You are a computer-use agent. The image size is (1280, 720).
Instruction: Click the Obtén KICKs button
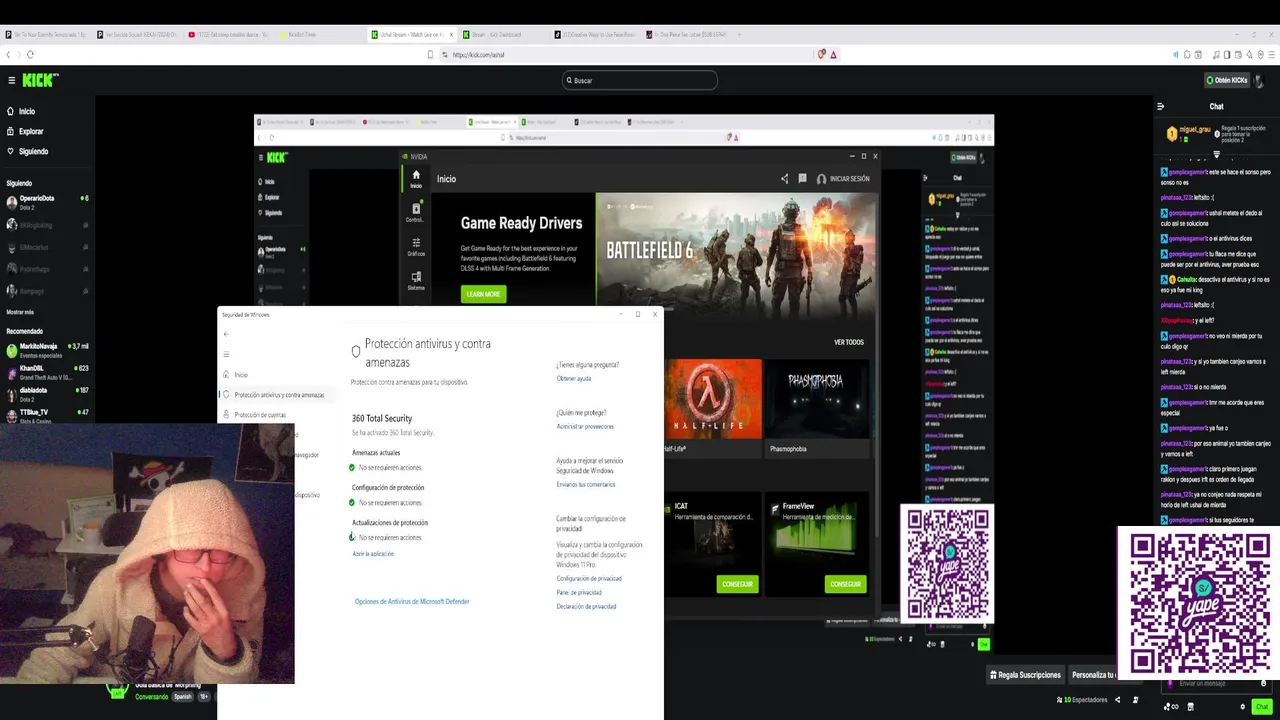[1228, 80]
